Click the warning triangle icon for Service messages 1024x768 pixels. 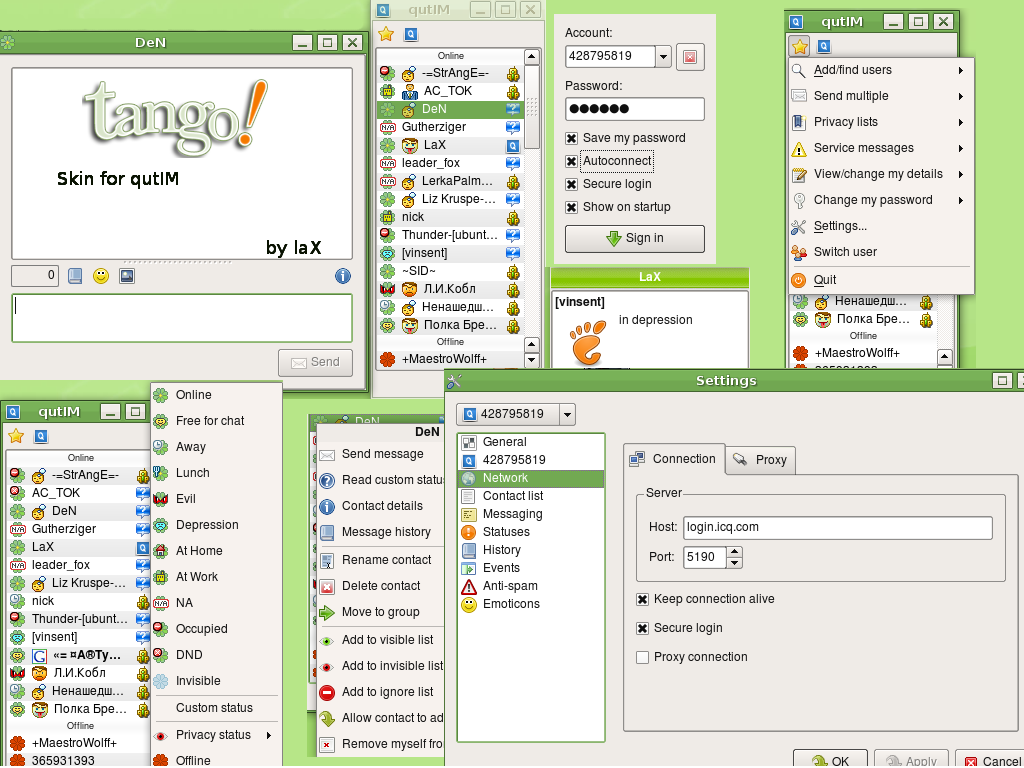point(799,149)
